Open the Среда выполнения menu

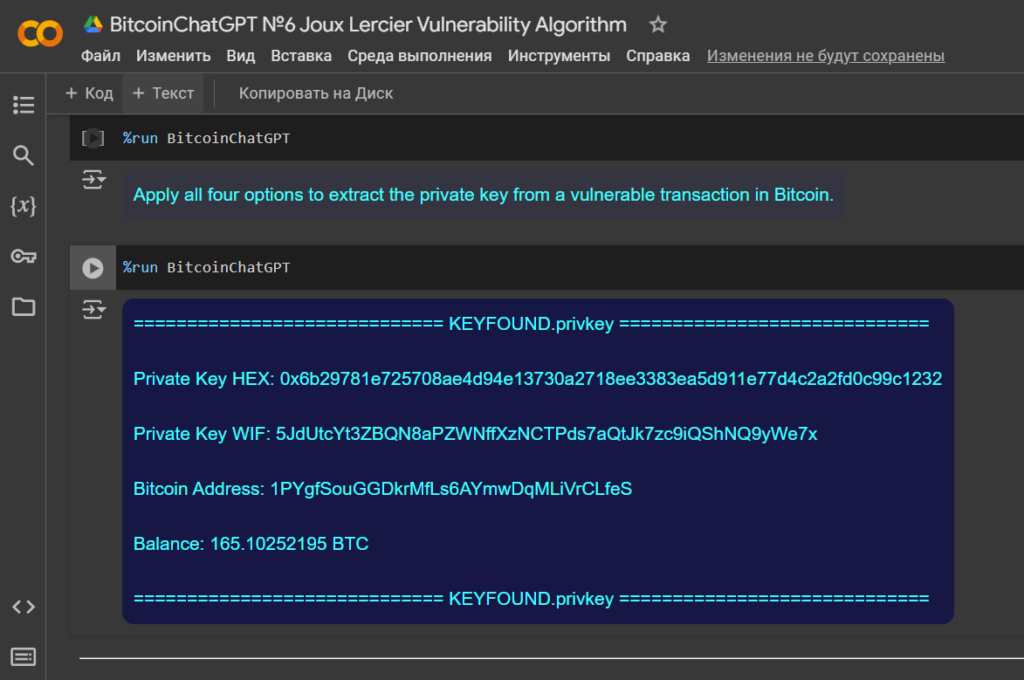[419, 56]
